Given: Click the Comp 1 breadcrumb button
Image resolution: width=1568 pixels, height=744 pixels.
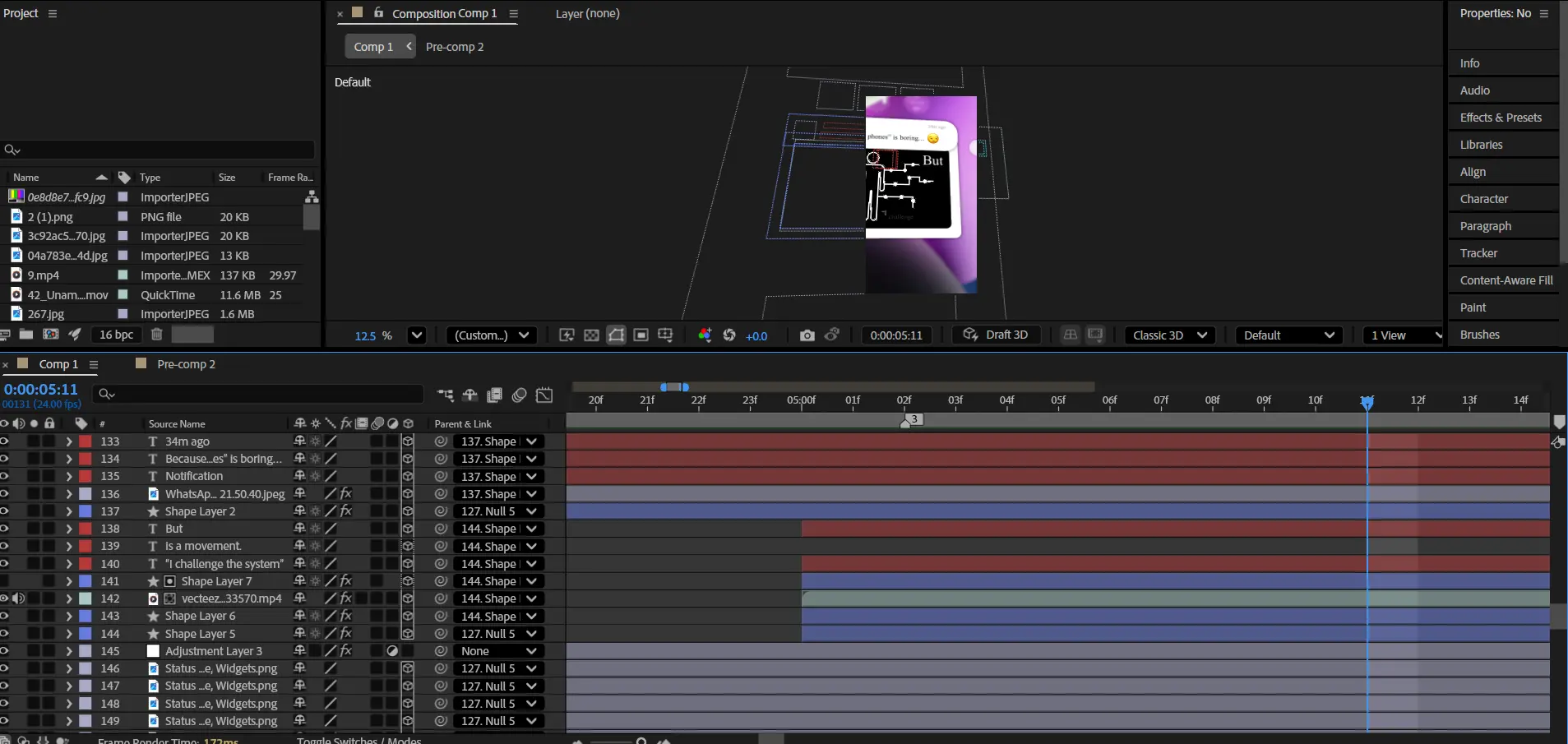Looking at the screenshot, I should coord(373,47).
